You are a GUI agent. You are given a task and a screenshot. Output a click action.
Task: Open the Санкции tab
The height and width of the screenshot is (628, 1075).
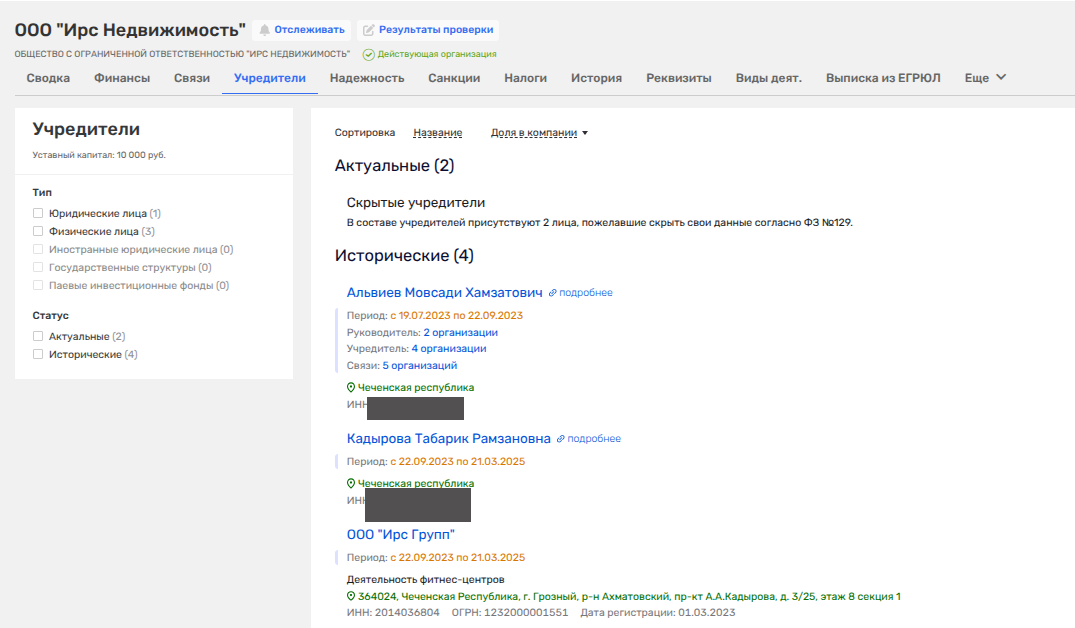(x=454, y=78)
